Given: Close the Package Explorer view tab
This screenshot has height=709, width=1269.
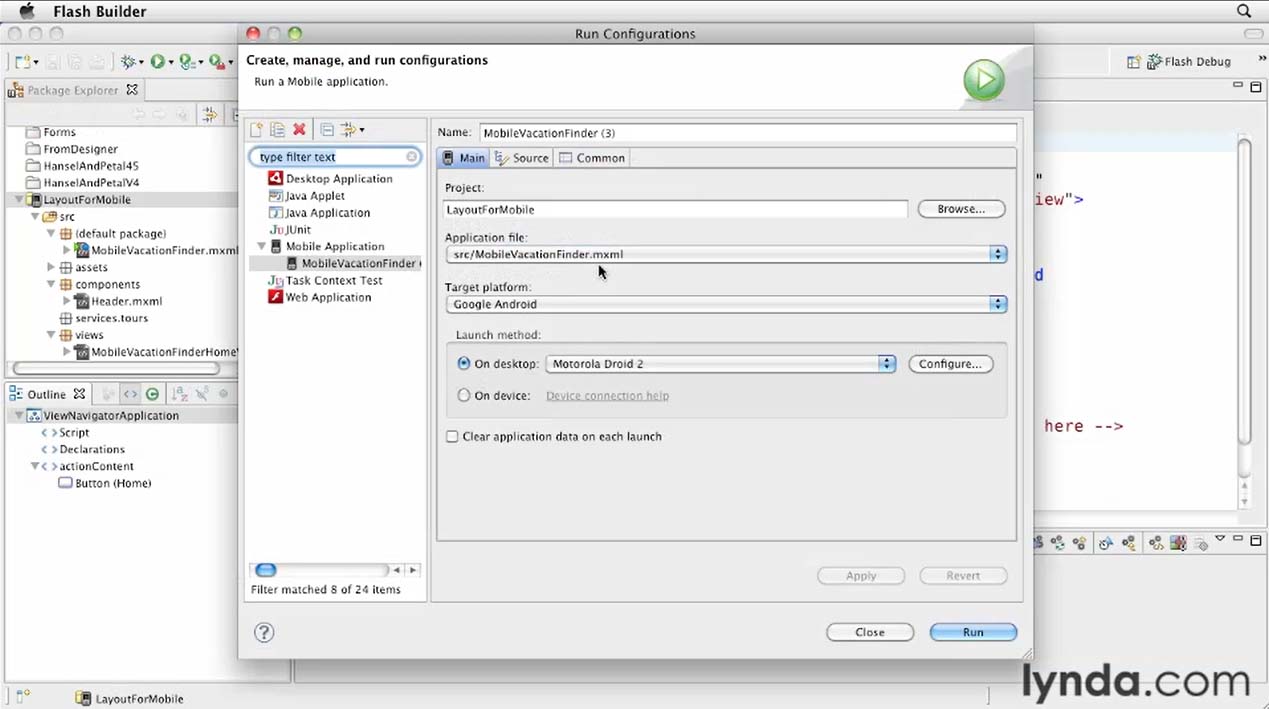Looking at the screenshot, I should coord(132,90).
